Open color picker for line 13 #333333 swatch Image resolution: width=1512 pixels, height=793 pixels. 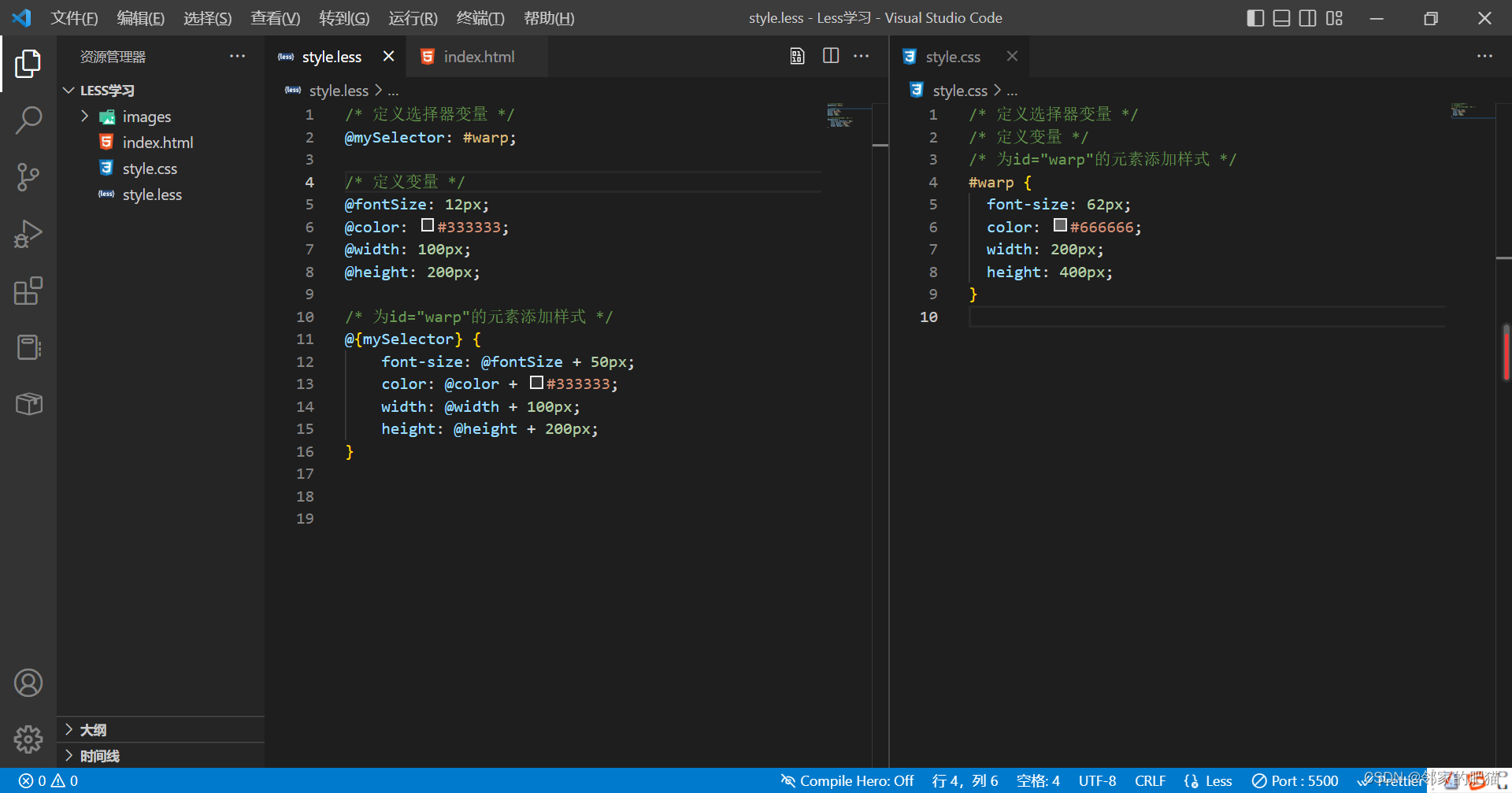(536, 383)
